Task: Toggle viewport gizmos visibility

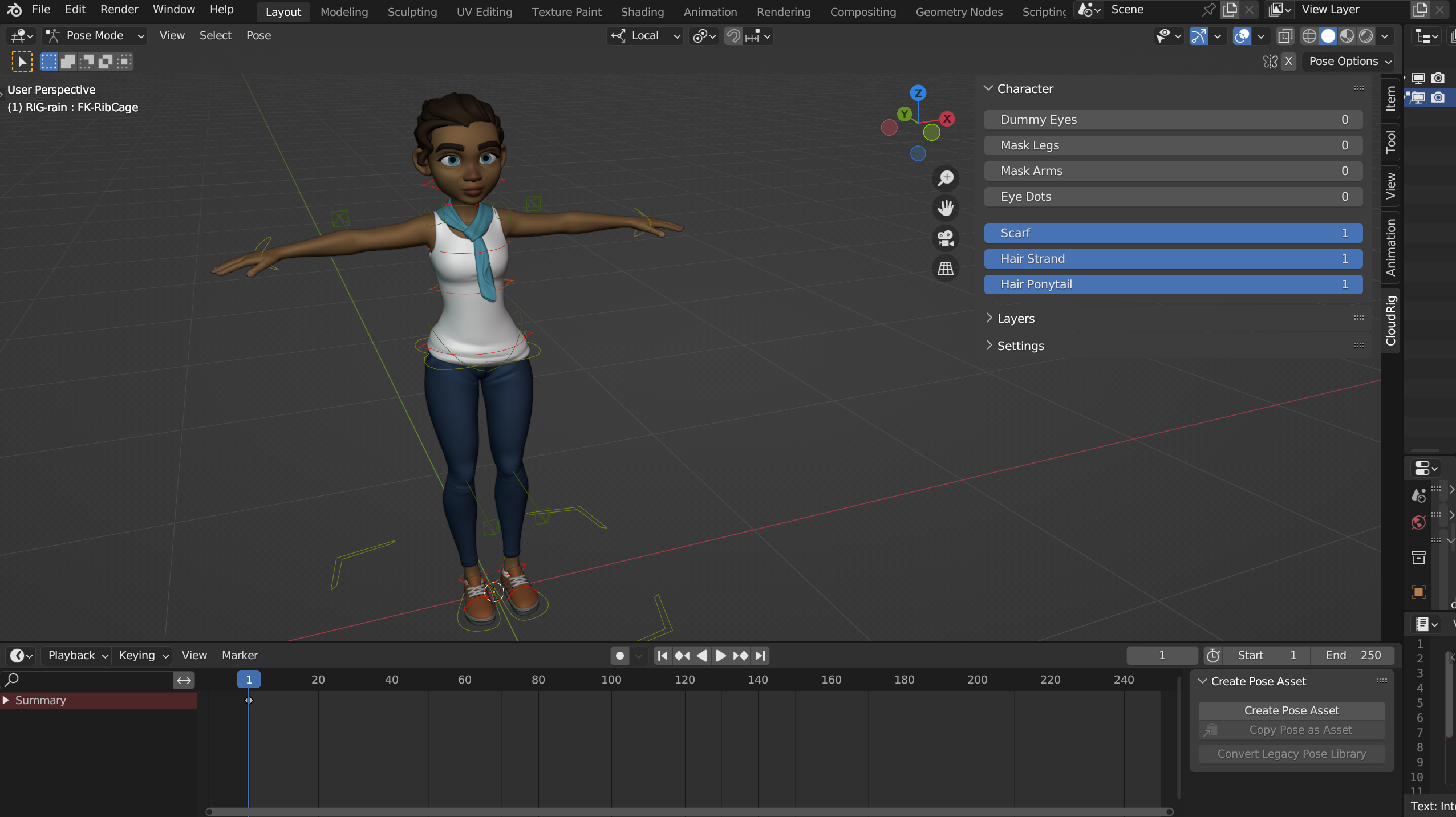Action: pos(1198,36)
